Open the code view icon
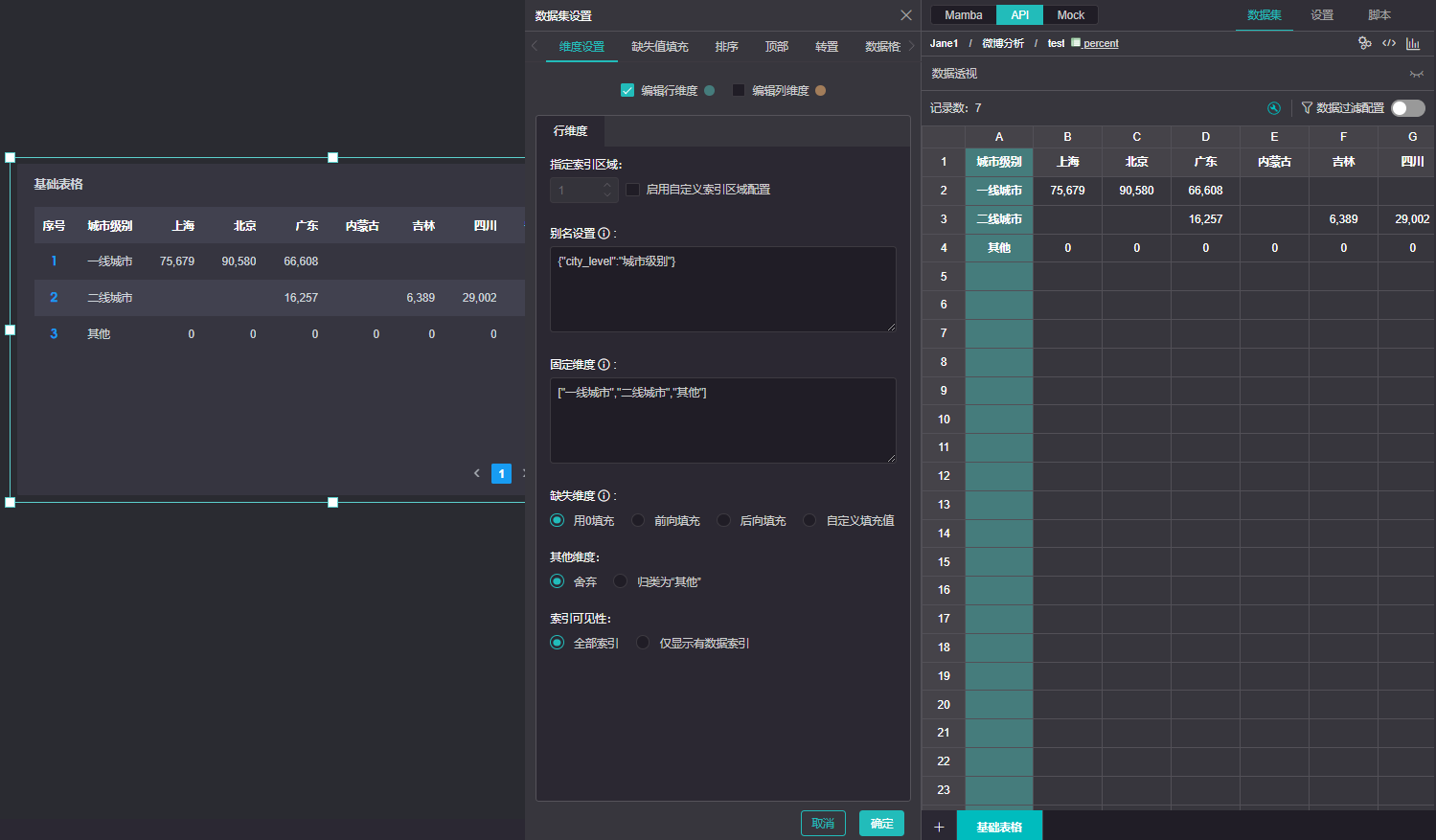Viewport: 1436px width, 840px height. pyautogui.click(x=1389, y=43)
